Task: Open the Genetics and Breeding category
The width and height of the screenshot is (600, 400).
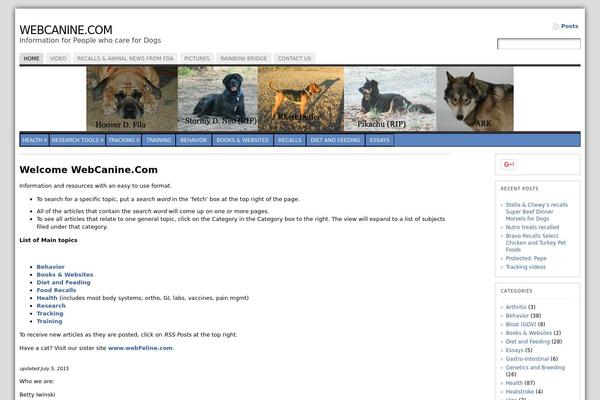Action: click(x=535, y=367)
